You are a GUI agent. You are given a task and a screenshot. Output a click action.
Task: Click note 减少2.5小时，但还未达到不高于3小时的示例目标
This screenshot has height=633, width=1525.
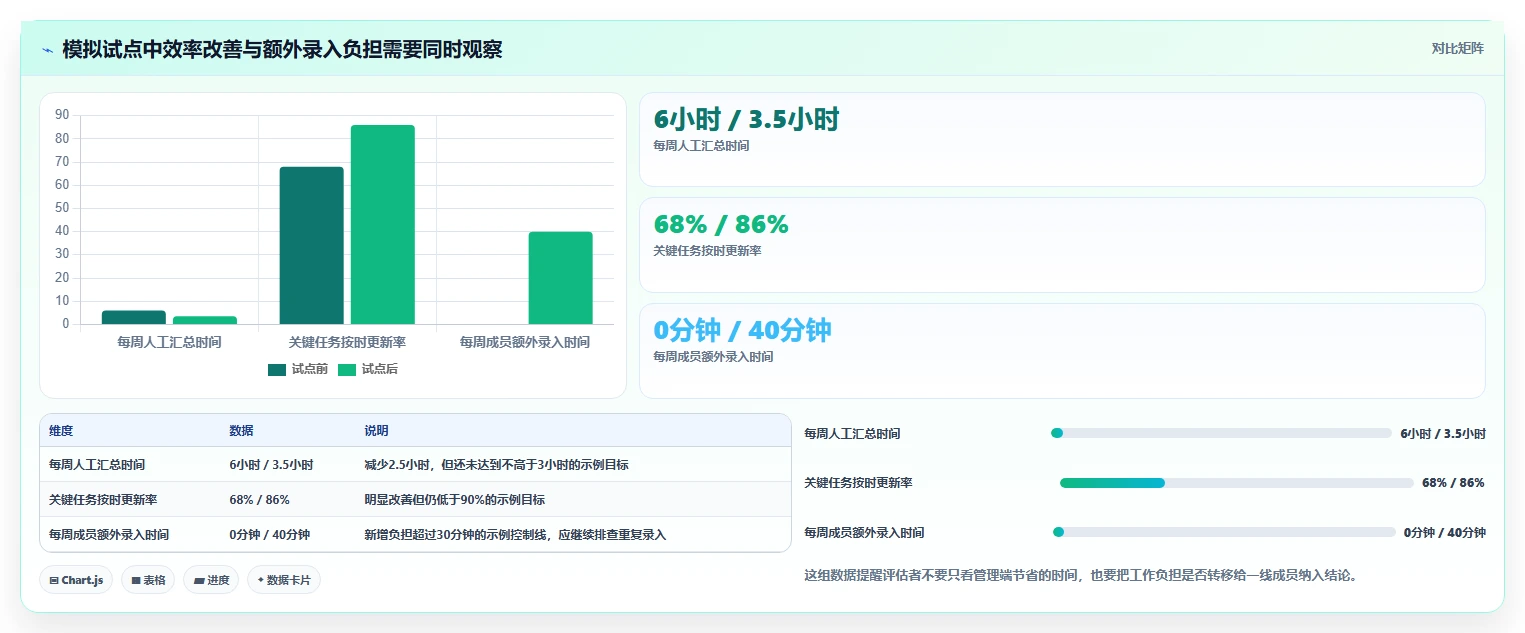pyautogui.click(x=496, y=465)
